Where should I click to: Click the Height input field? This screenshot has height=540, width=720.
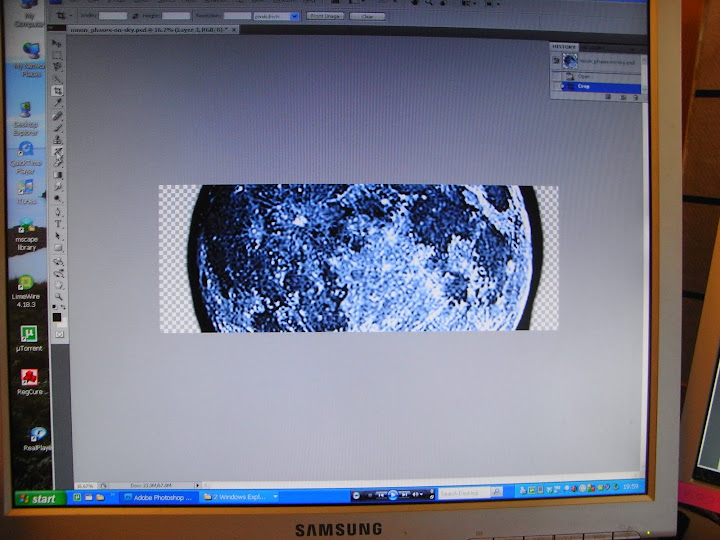(176, 16)
